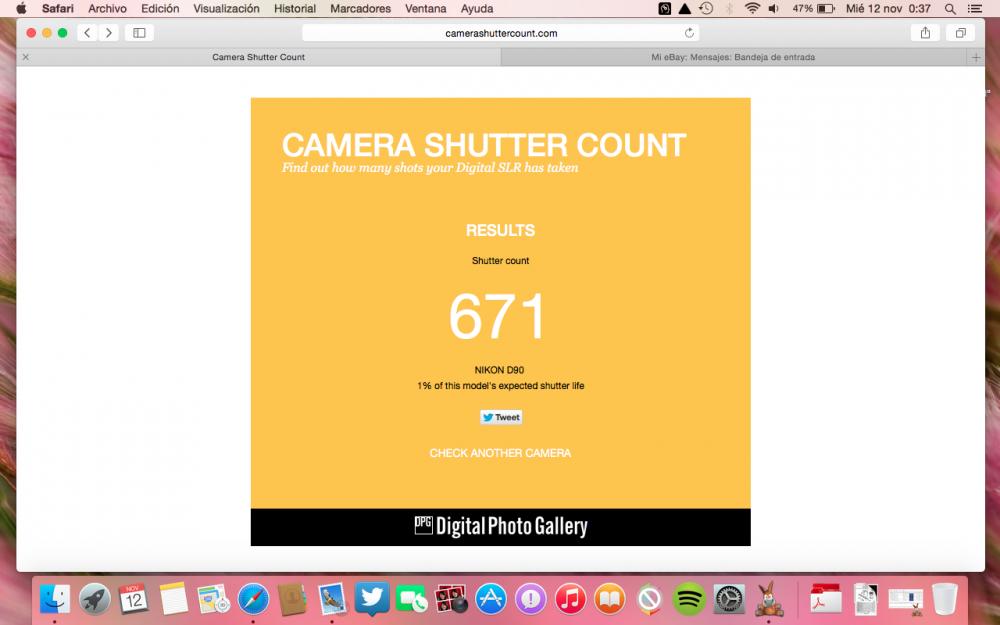Screen dimensions: 1000x625
Task: Open Safari compass icon in the Dock
Action: tap(253, 599)
